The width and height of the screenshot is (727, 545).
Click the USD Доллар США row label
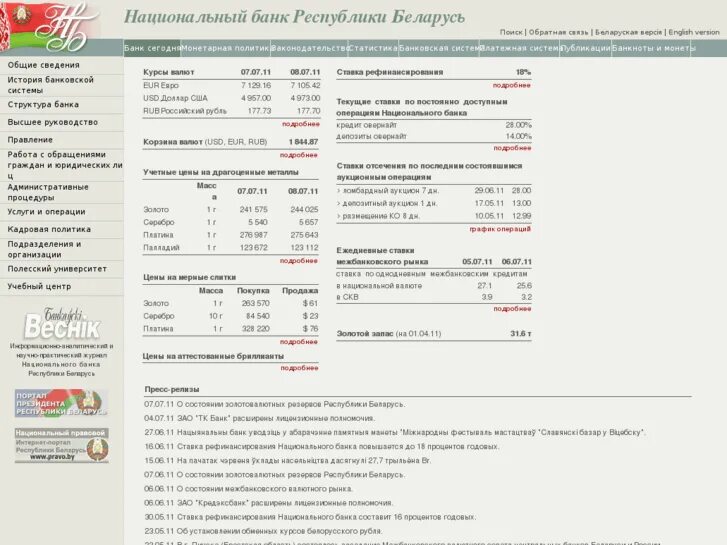[175, 98]
